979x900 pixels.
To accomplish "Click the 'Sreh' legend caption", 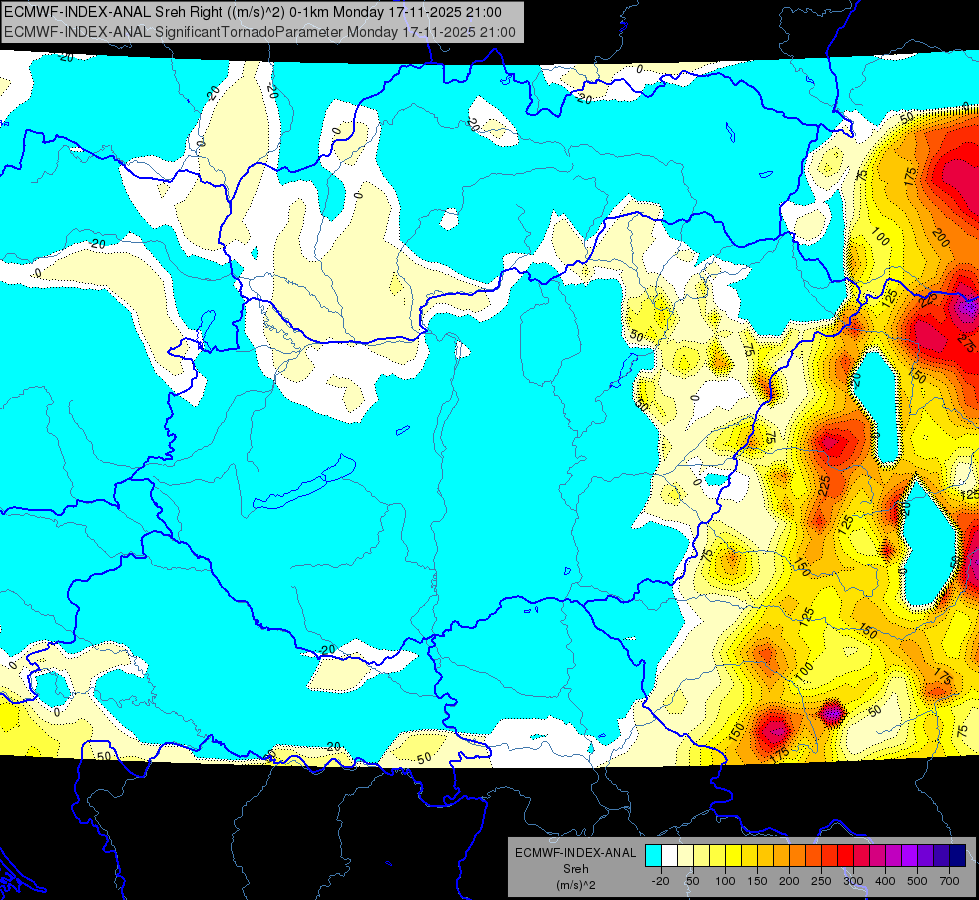I will click(575, 869).
